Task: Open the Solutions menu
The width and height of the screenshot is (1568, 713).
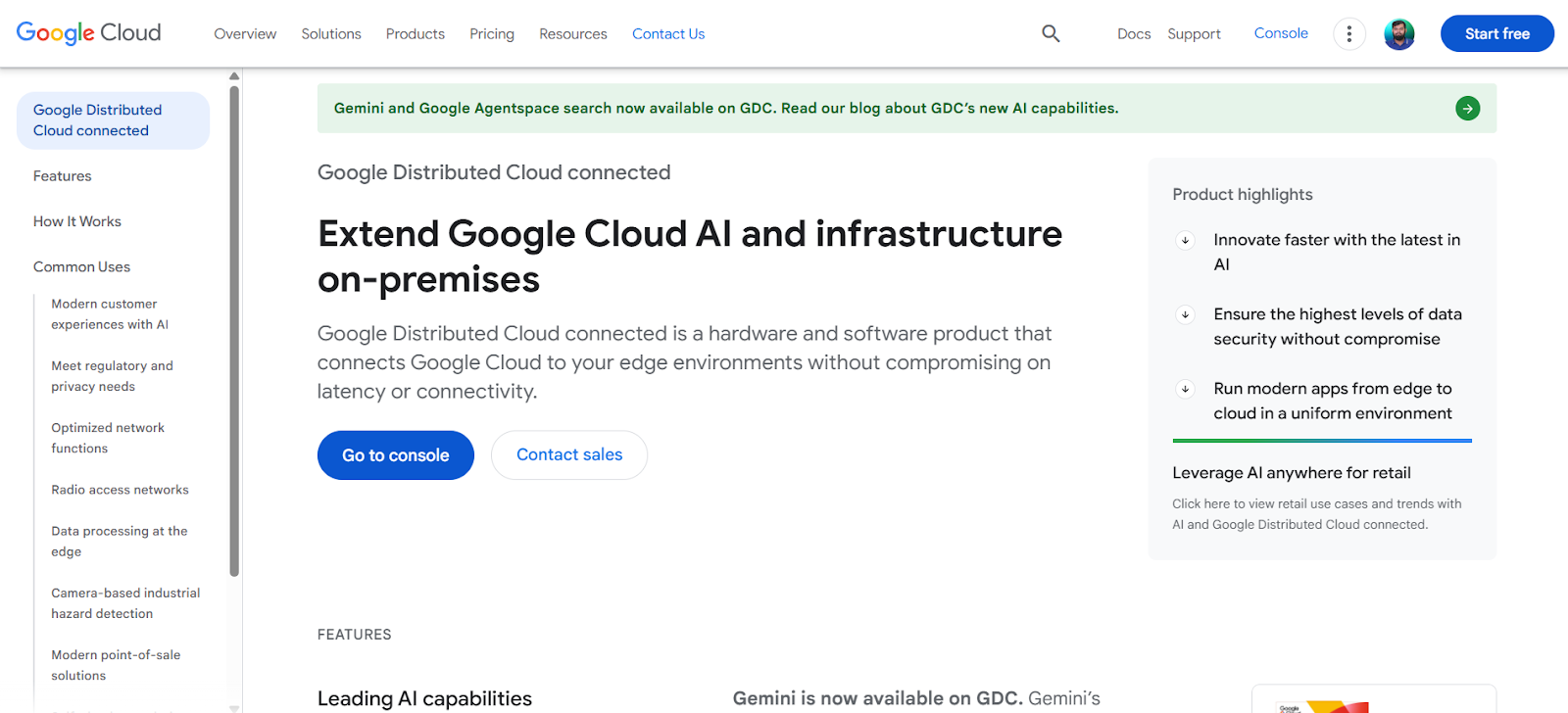Action: pyautogui.click(x=331, y=34)
